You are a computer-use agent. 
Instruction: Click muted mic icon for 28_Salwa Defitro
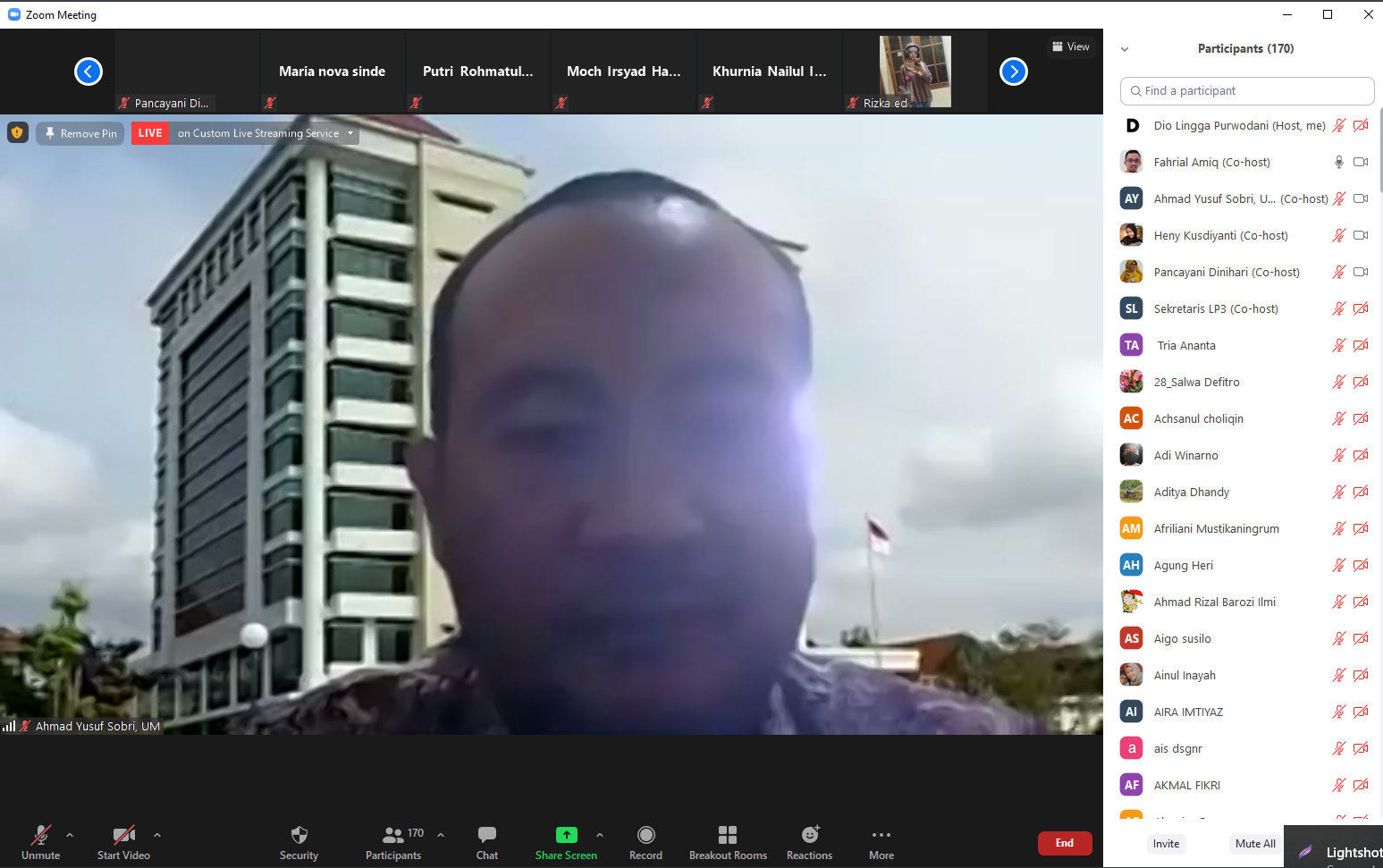1339,382
